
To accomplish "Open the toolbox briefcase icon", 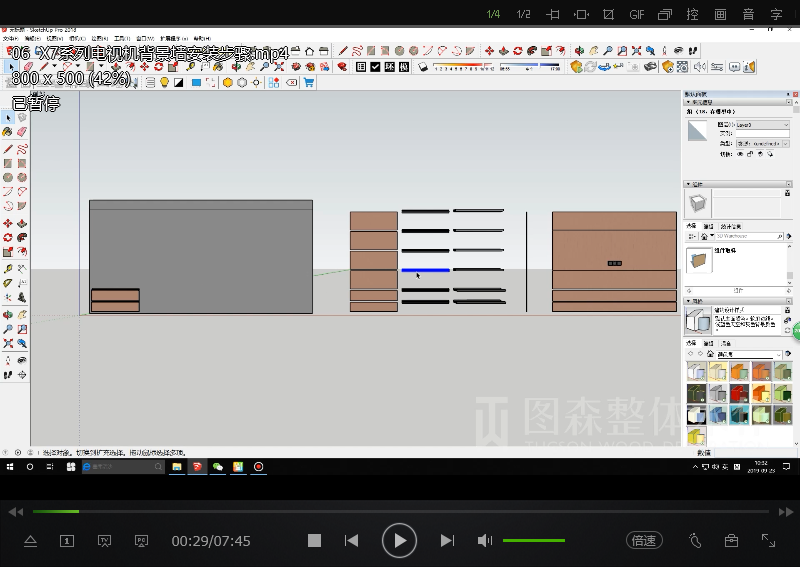I will (731, 540).
